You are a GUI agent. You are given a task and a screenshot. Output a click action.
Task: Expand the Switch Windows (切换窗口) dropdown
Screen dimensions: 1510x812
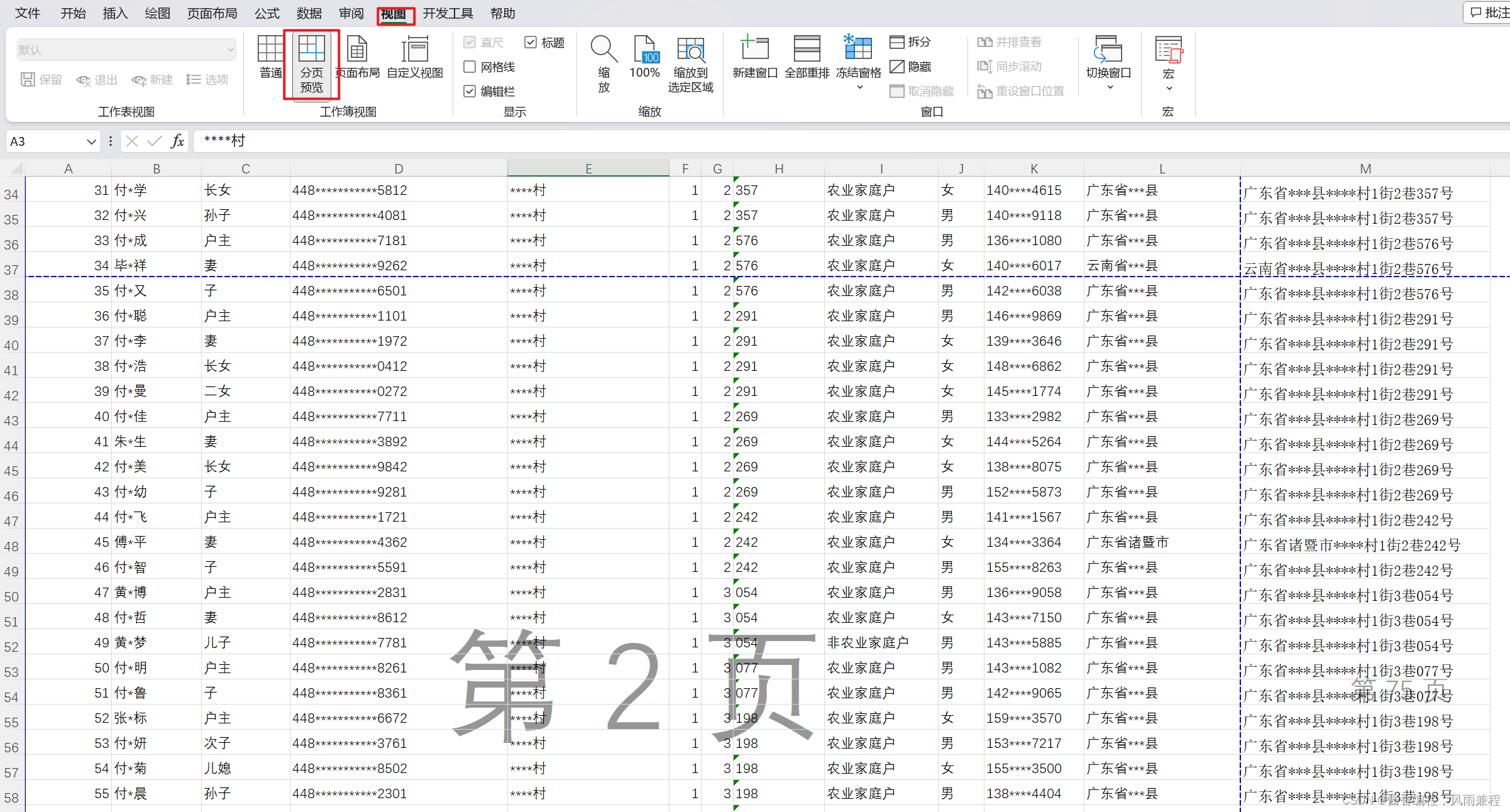1109,87
